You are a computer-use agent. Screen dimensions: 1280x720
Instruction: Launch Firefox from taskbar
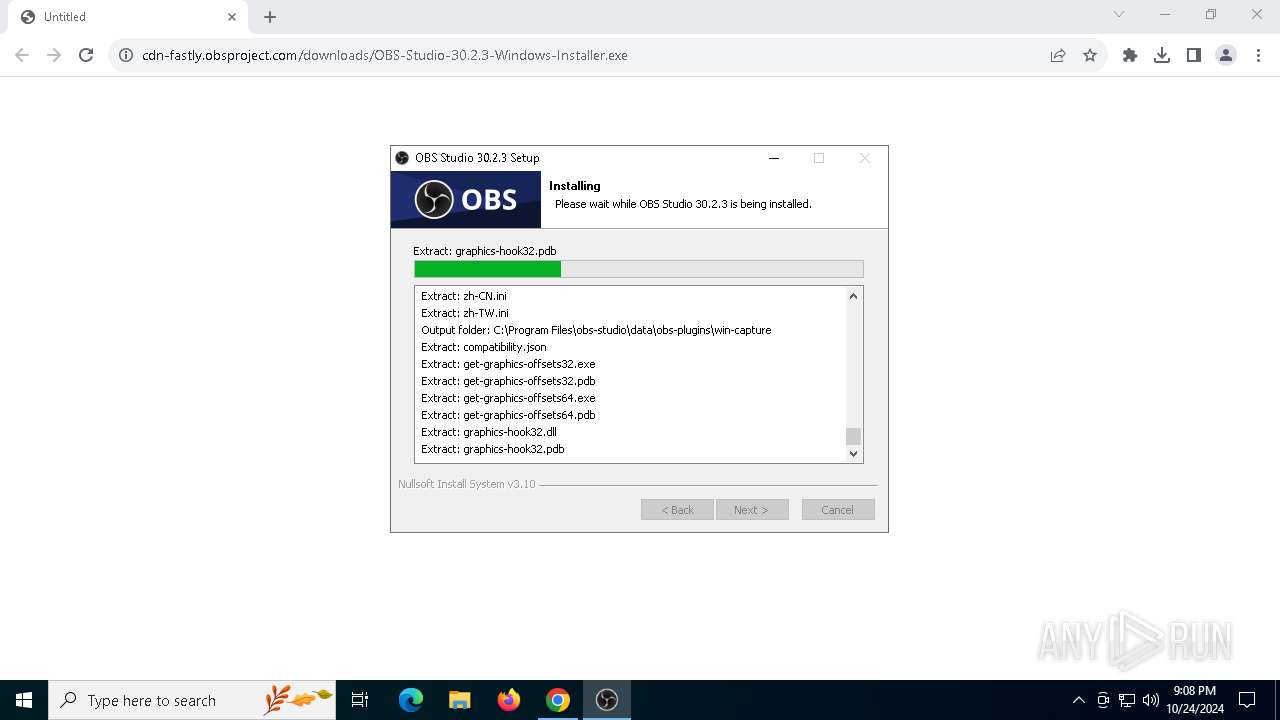coord(509,700)
